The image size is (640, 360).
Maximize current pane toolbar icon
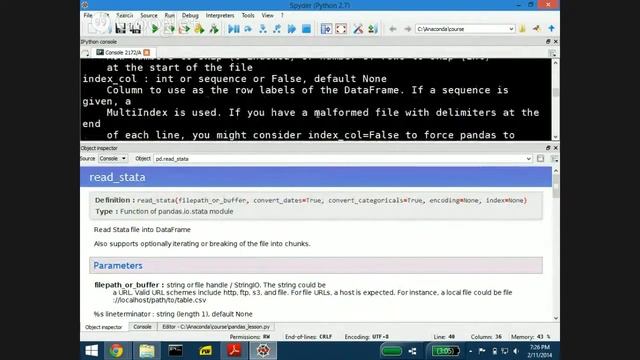[326, 29]
